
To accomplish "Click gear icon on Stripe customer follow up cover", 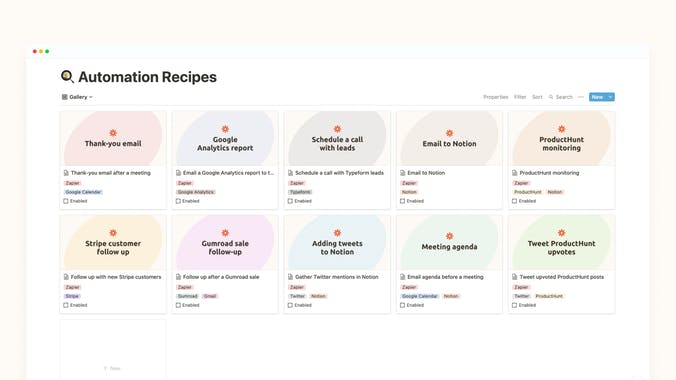I will point(113,233).
